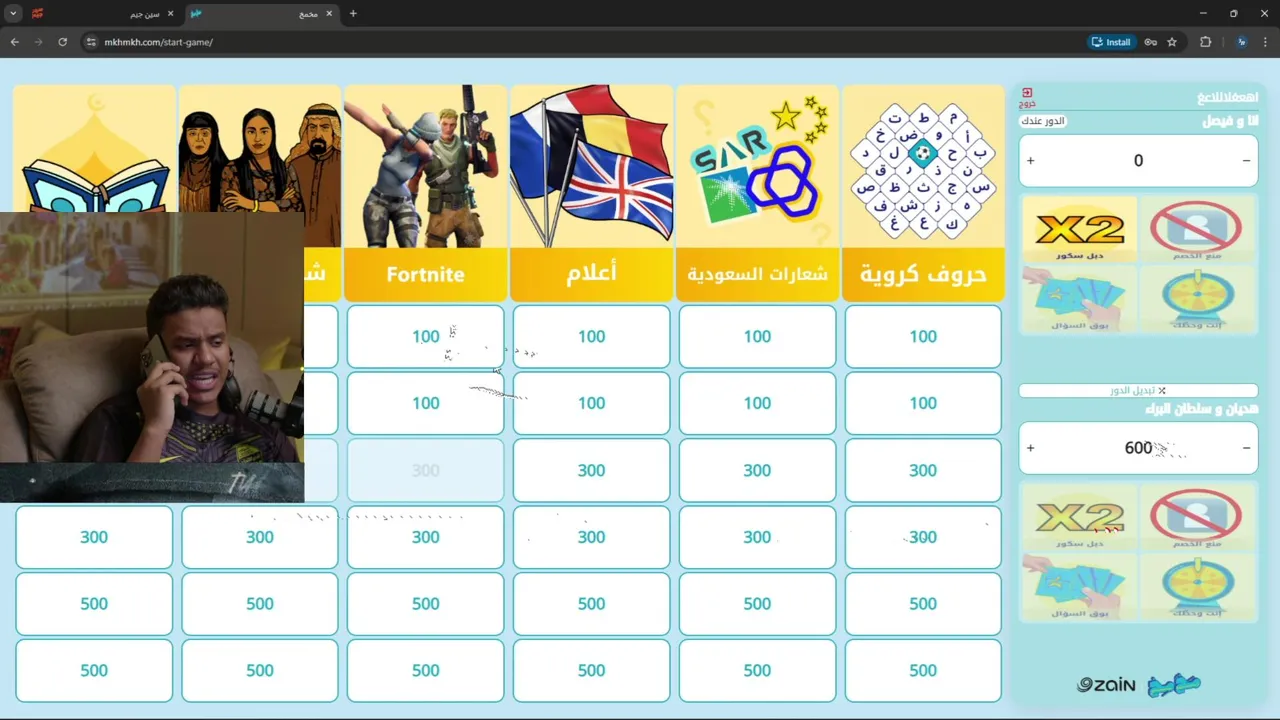Go back in the browser

tap(15, 42)
